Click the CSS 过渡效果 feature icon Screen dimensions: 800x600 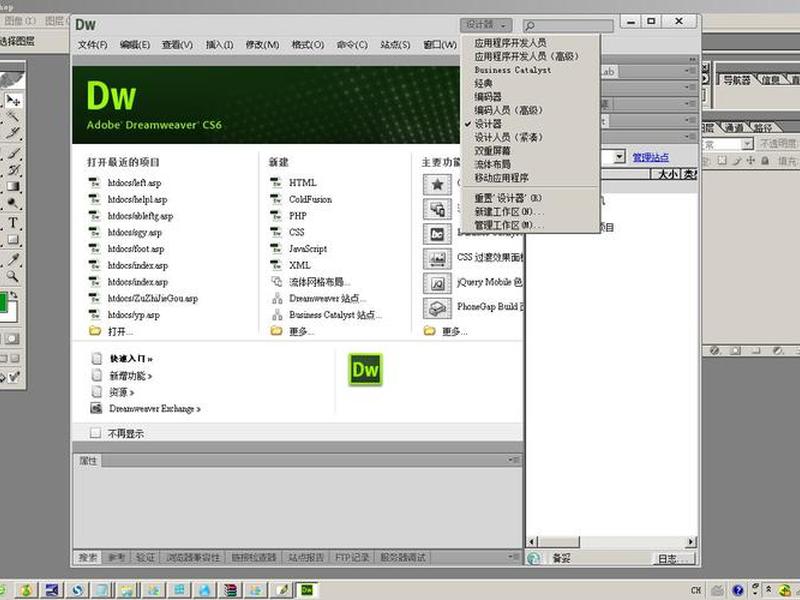[x=437, y=259]
